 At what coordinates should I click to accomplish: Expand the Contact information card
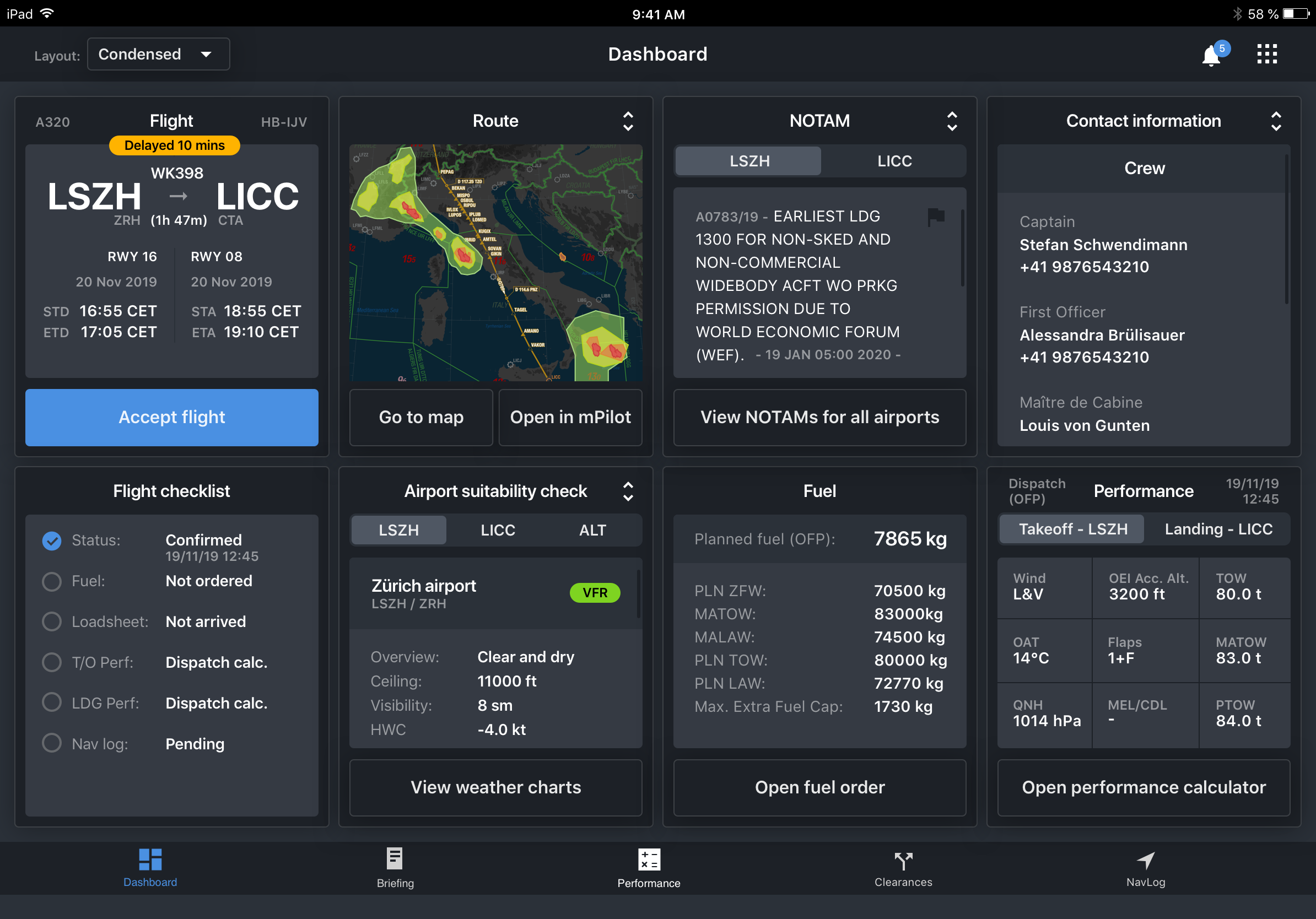coord(1276,121)
